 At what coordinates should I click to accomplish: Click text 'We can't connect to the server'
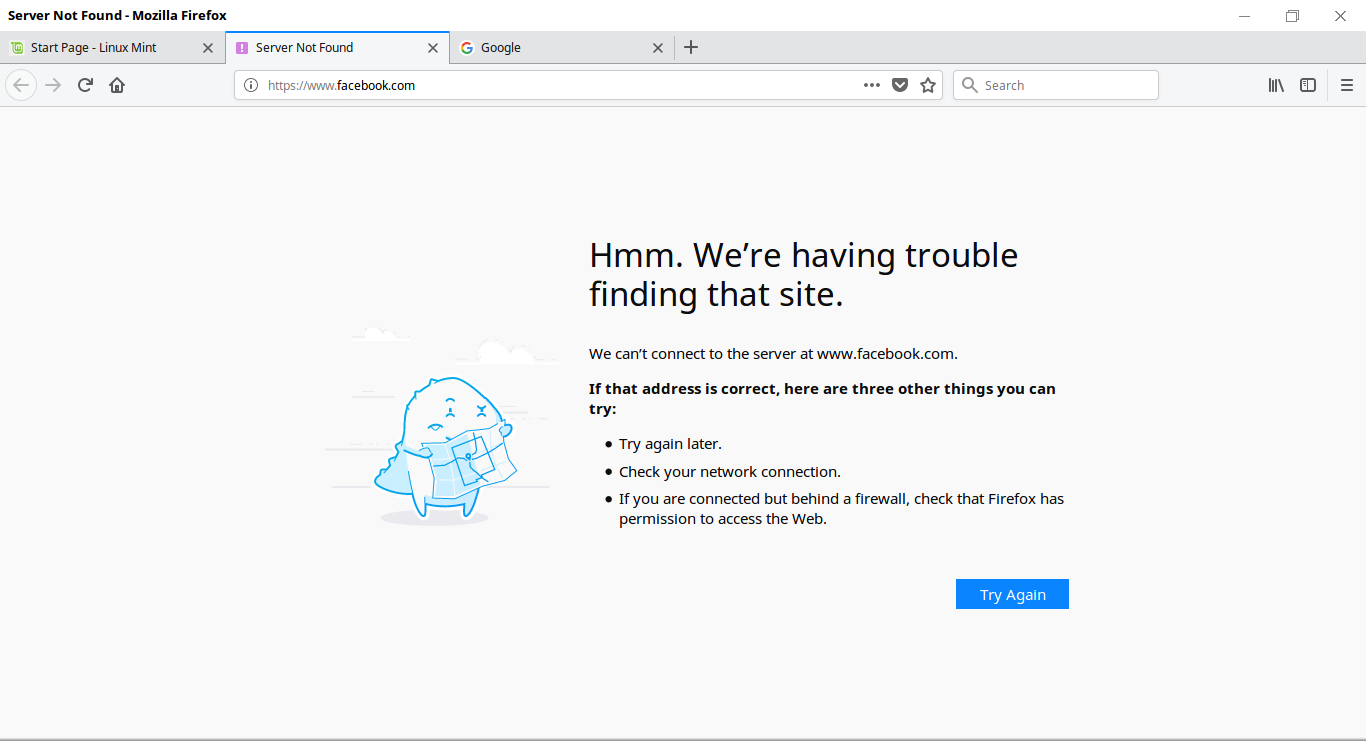(773, 353)
